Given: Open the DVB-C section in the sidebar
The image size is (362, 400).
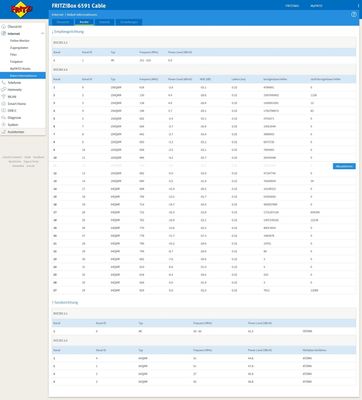Looking at the screenshot, I should tap(12, 111).
